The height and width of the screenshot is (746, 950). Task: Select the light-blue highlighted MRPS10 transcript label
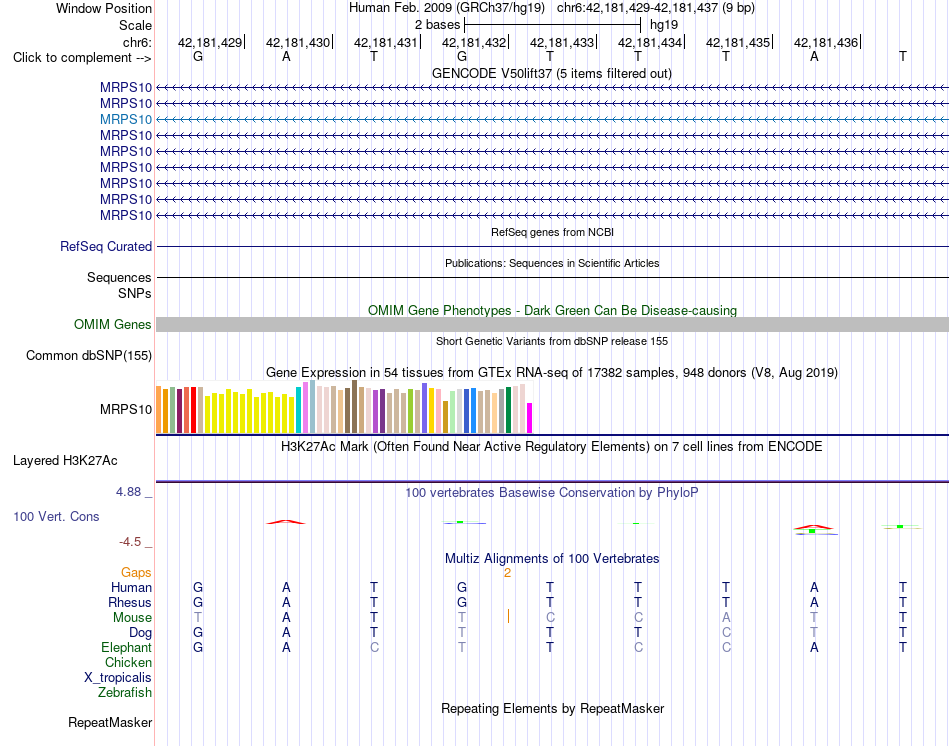tap(126, 119)
